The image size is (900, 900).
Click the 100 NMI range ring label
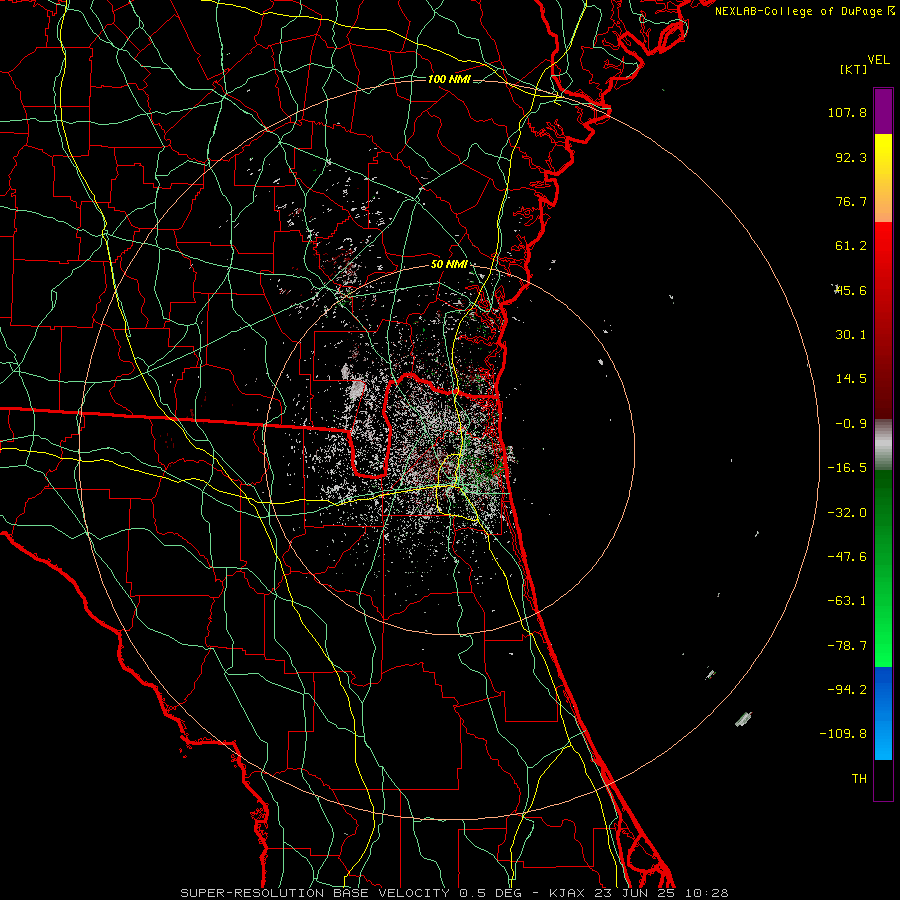[x=449, y=79]
